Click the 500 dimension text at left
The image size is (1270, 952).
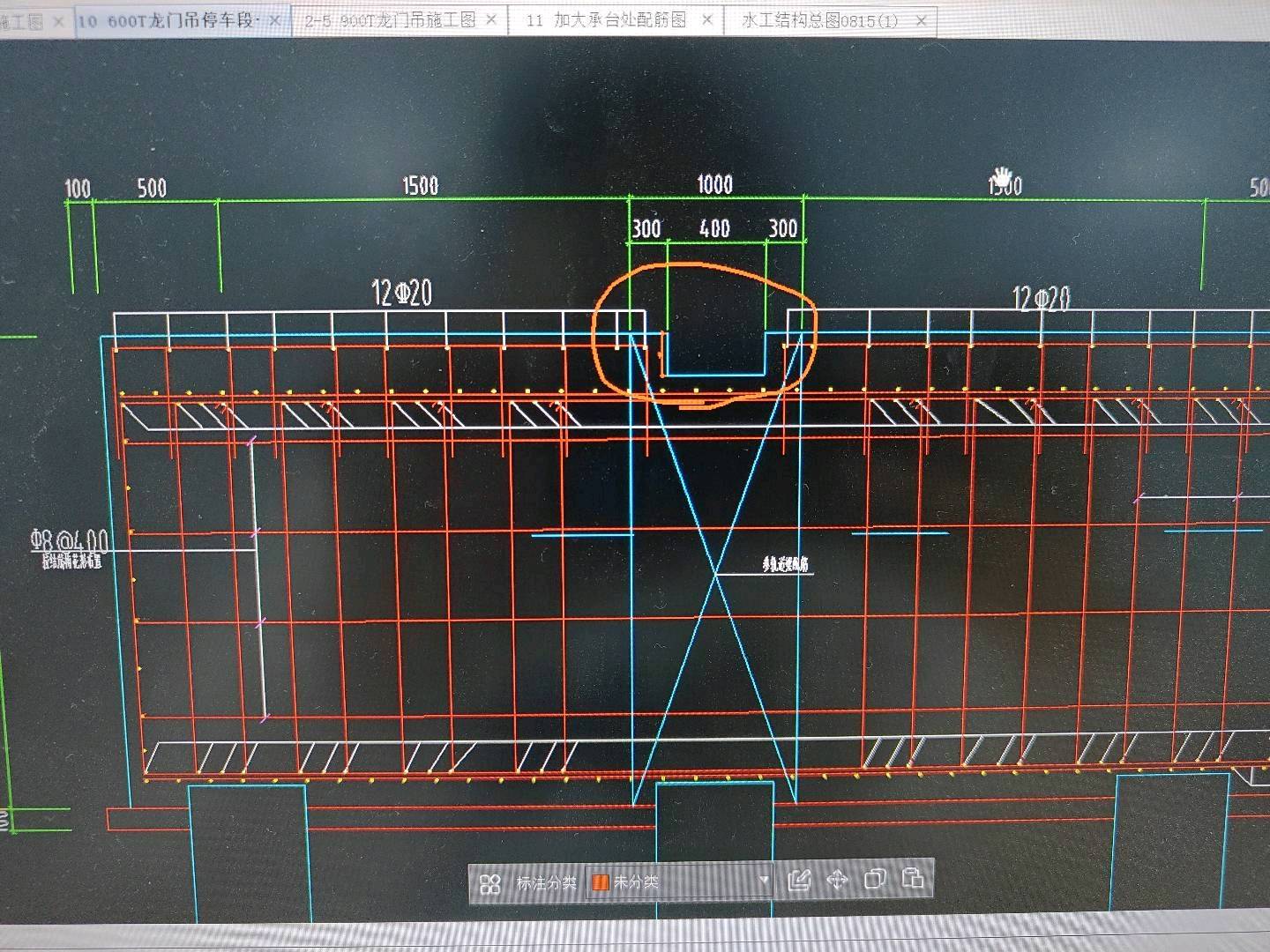[x=152, y=188]
